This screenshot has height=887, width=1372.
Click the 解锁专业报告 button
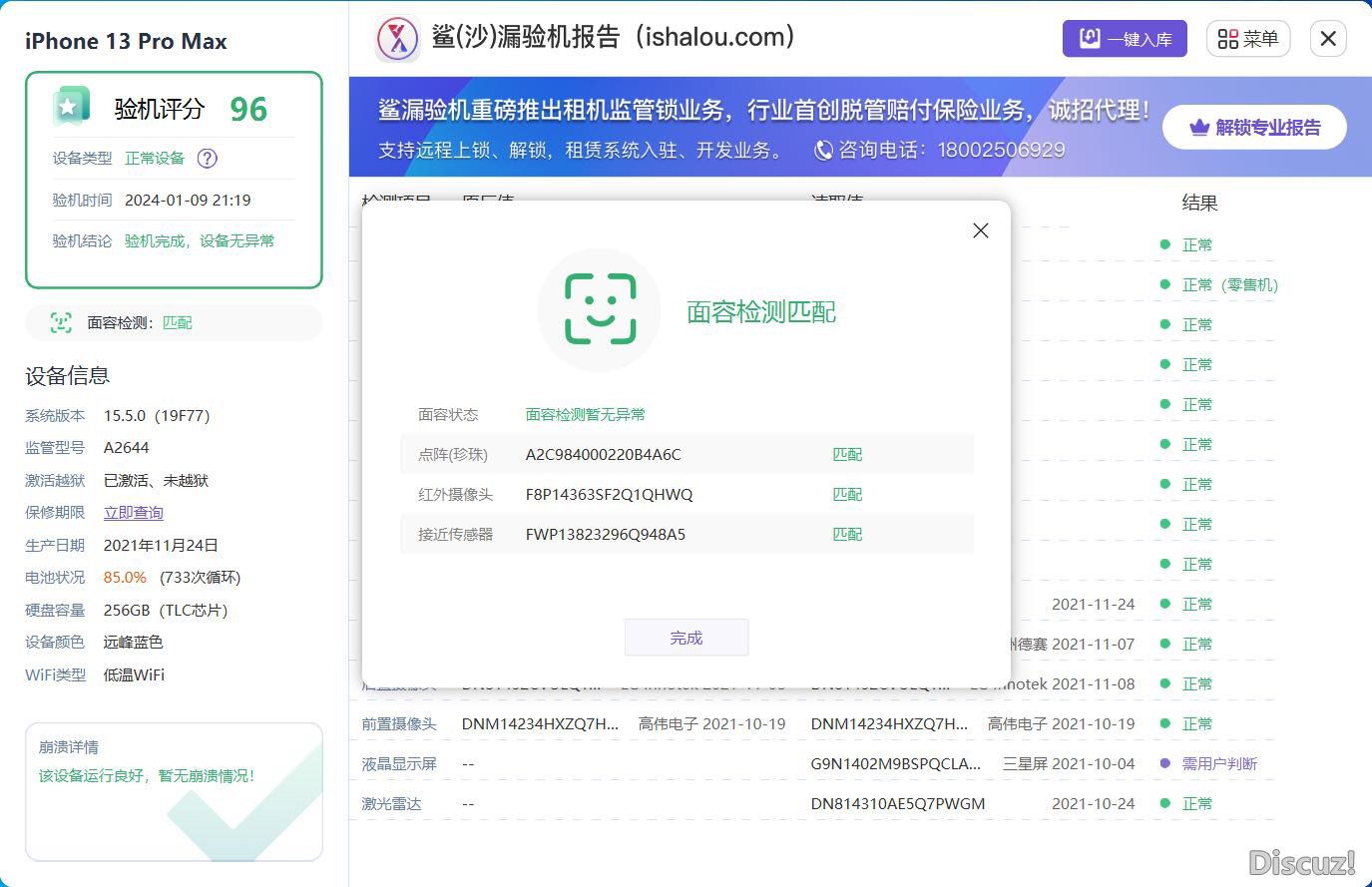click(1254, 128)
